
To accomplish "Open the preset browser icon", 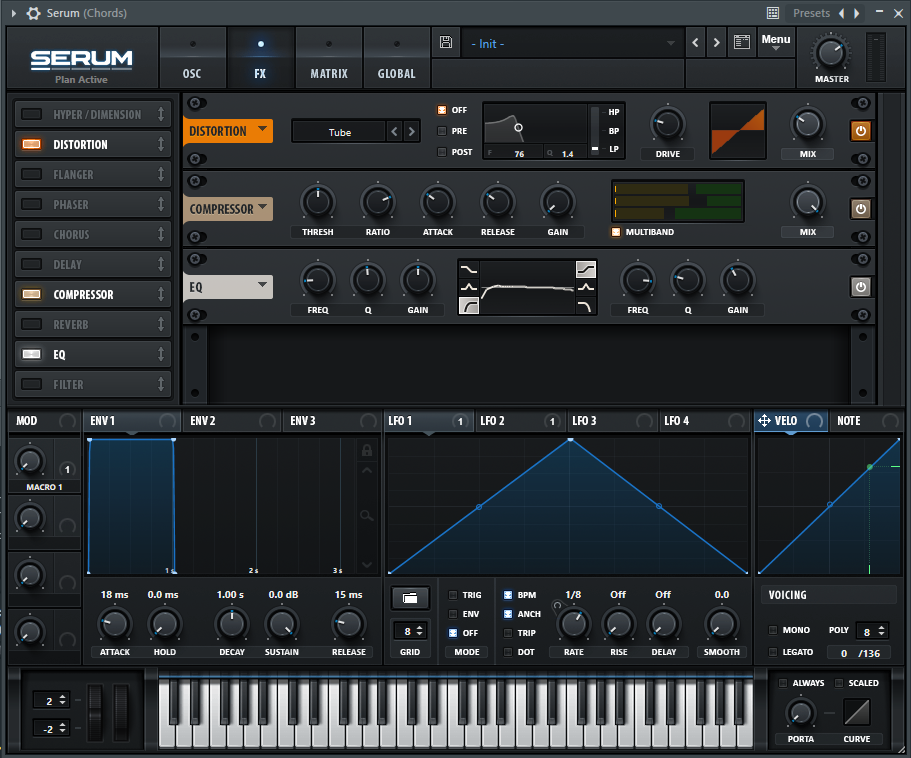I will click(x=742, y=42).
